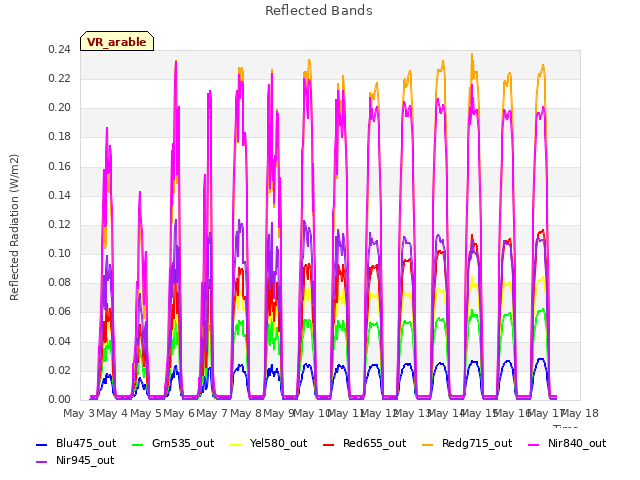Click the May 5 x-axis tick label
The height and width of the screenshot is (480, 640).
click(x=146, y=413)
